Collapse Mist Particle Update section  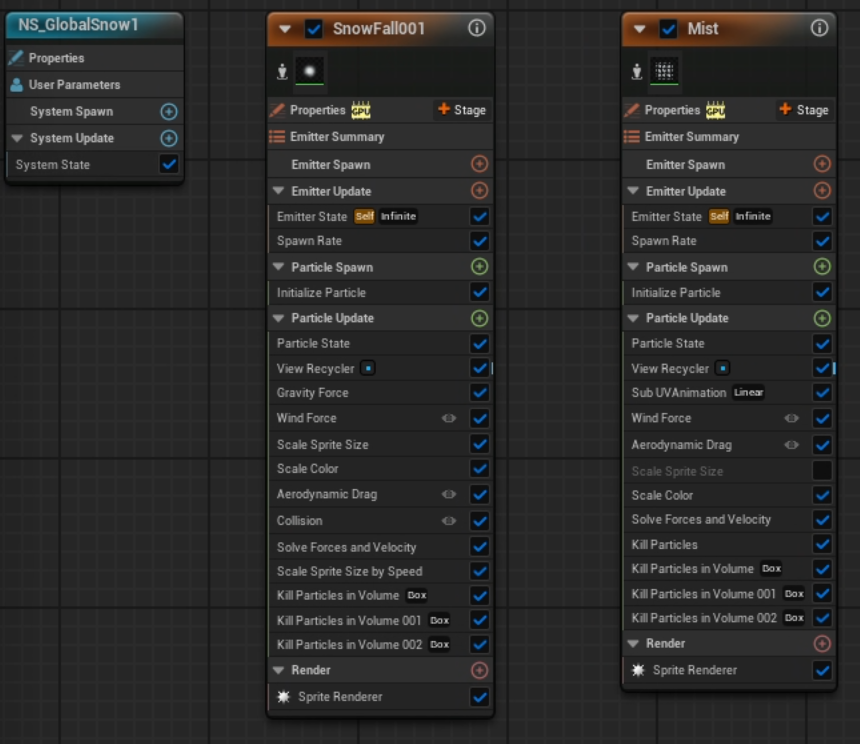click(x=633, y=318)
